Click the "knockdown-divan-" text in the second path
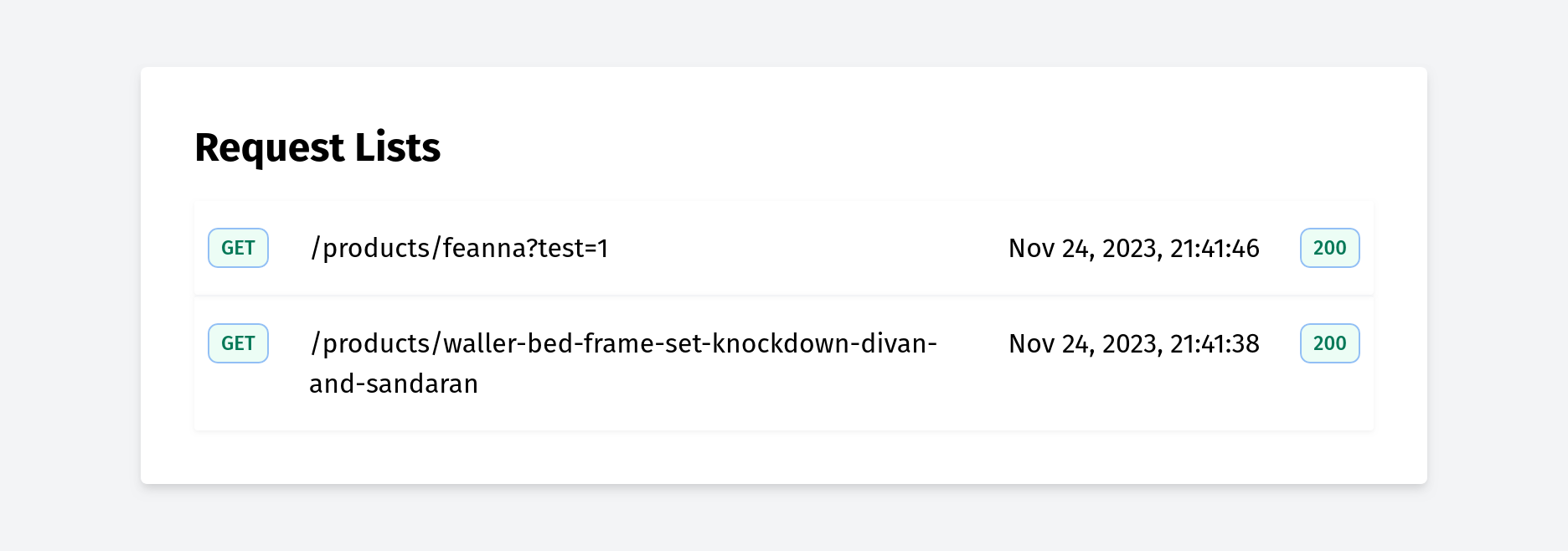 click(x=824, y=344)
